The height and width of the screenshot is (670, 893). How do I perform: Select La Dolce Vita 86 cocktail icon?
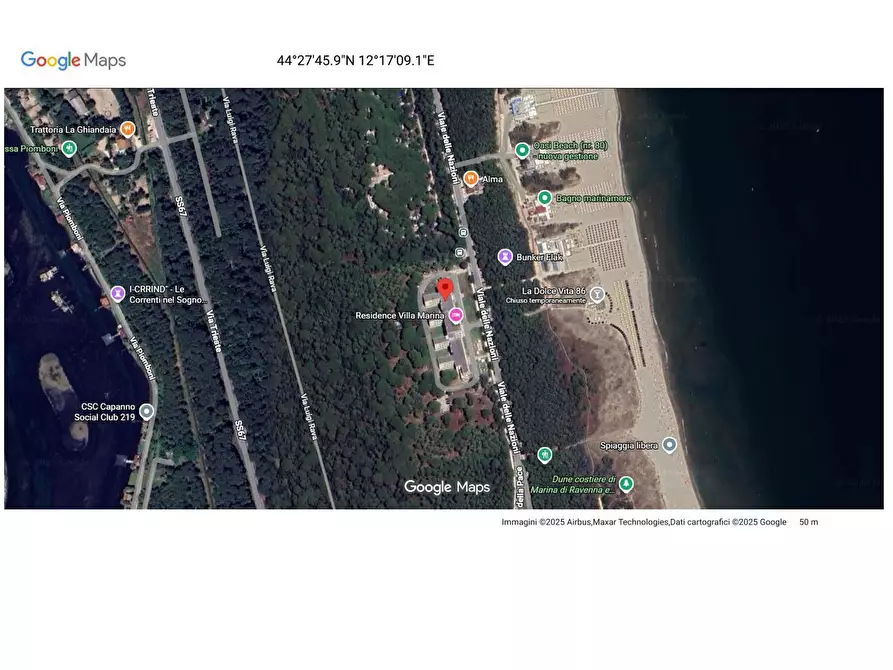597,294
